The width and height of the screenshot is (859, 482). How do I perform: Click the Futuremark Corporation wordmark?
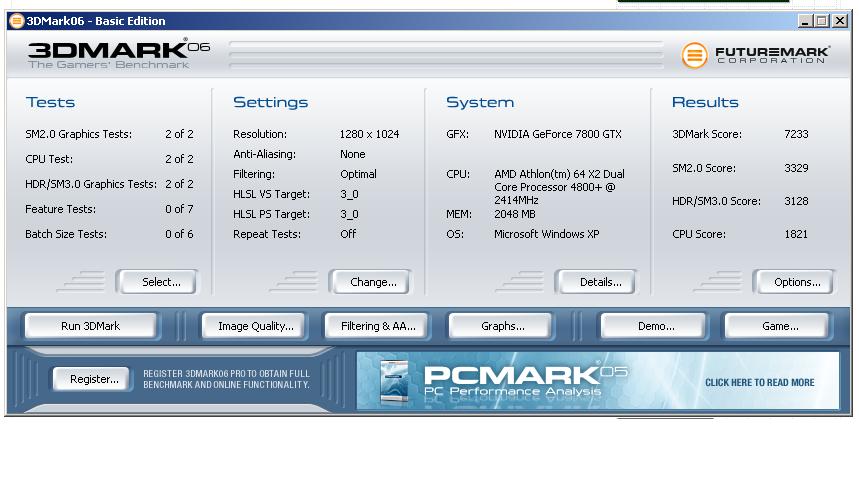772,55
